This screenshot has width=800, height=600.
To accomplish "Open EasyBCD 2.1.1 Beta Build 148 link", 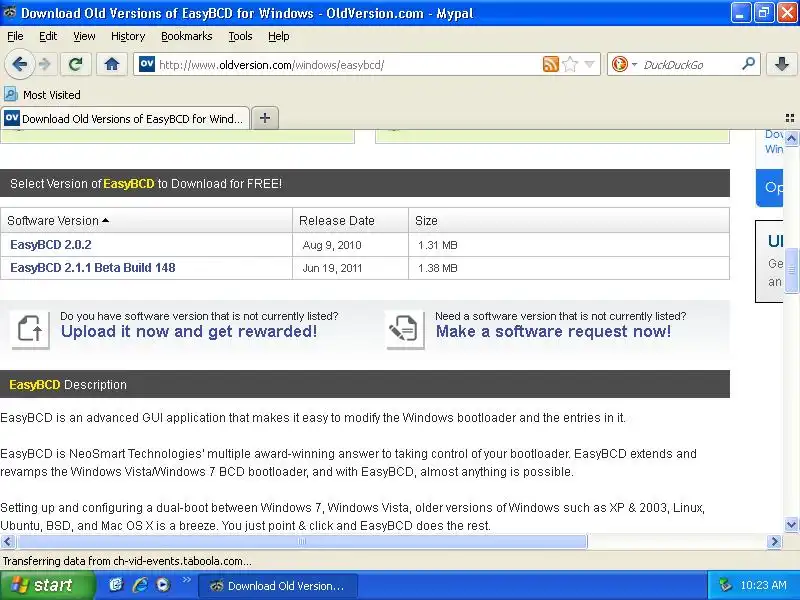I will pos(93,268).
